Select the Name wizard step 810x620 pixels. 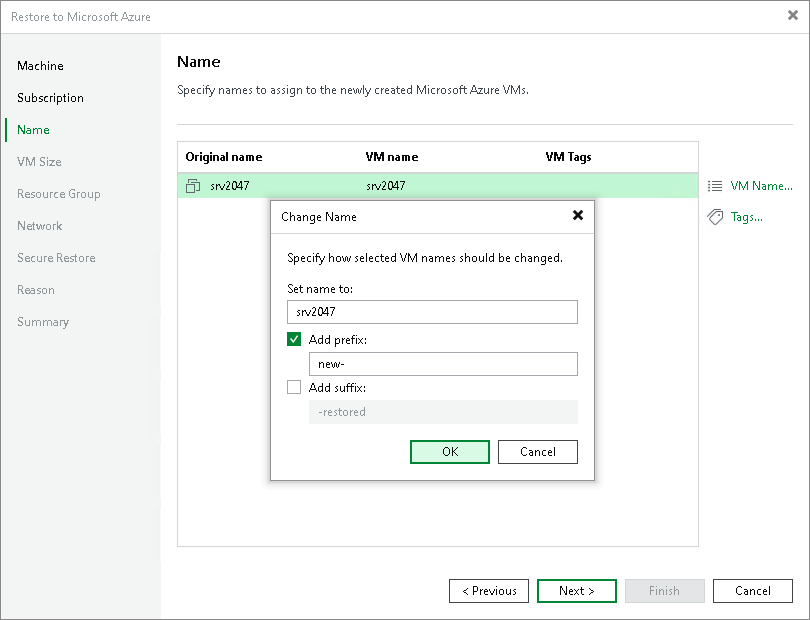[x=33, y=130]
